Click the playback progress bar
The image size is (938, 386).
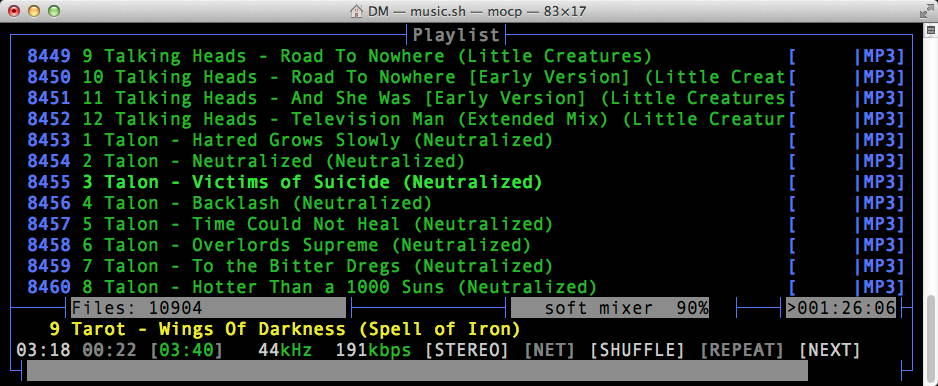click(417, 371)
